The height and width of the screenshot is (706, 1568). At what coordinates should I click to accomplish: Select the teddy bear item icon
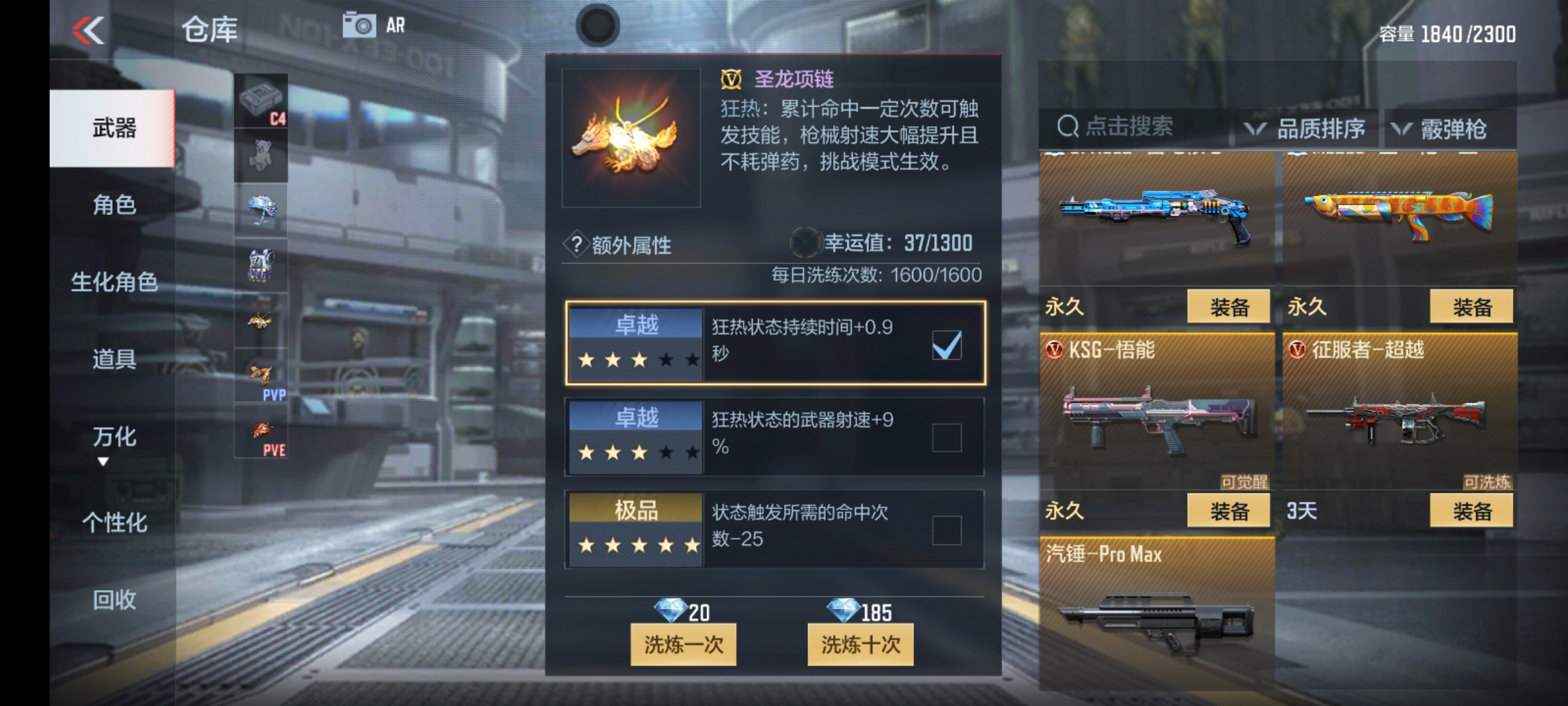(x=261, y=156)
